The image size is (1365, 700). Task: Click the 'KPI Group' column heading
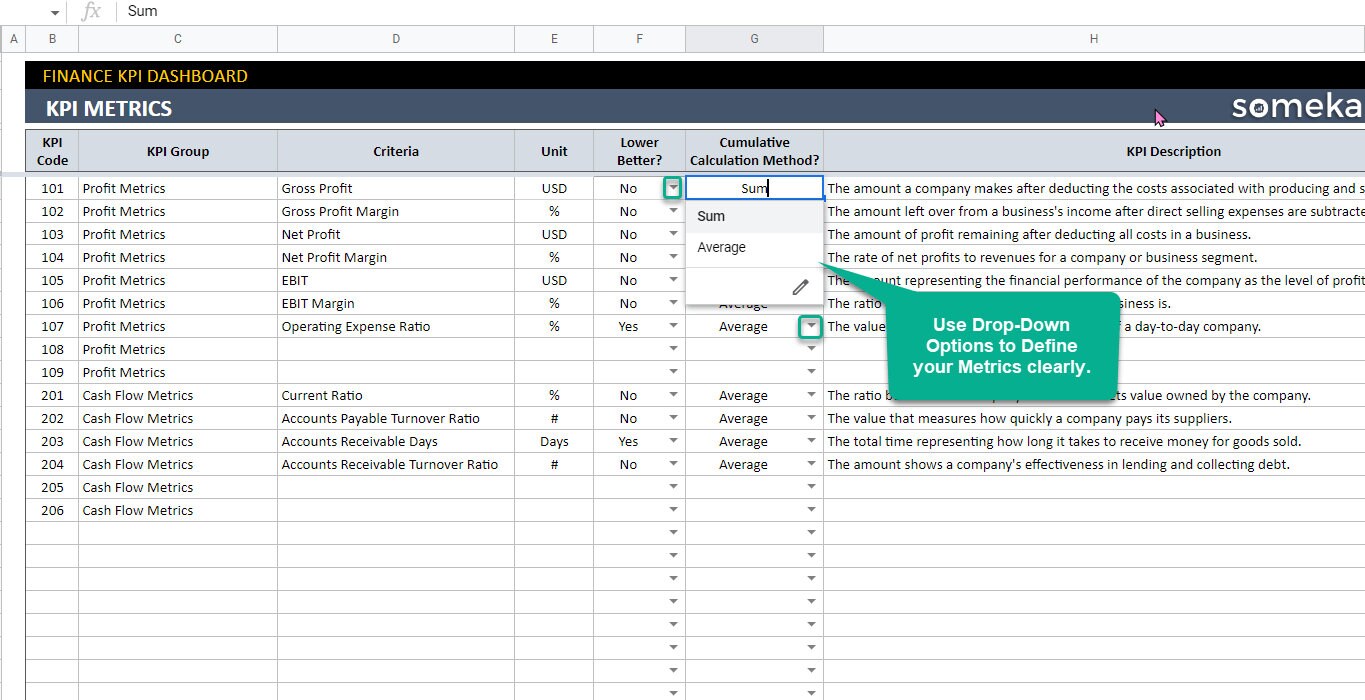[x=178, y=151]
